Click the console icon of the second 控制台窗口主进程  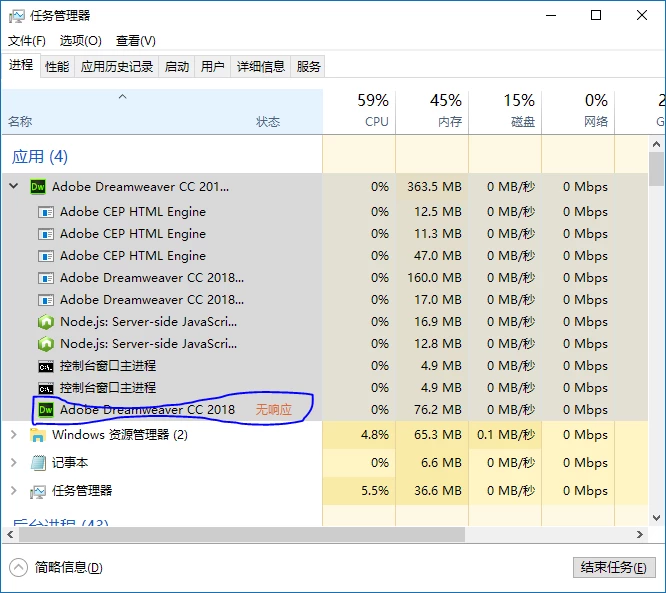coord(45,389)
